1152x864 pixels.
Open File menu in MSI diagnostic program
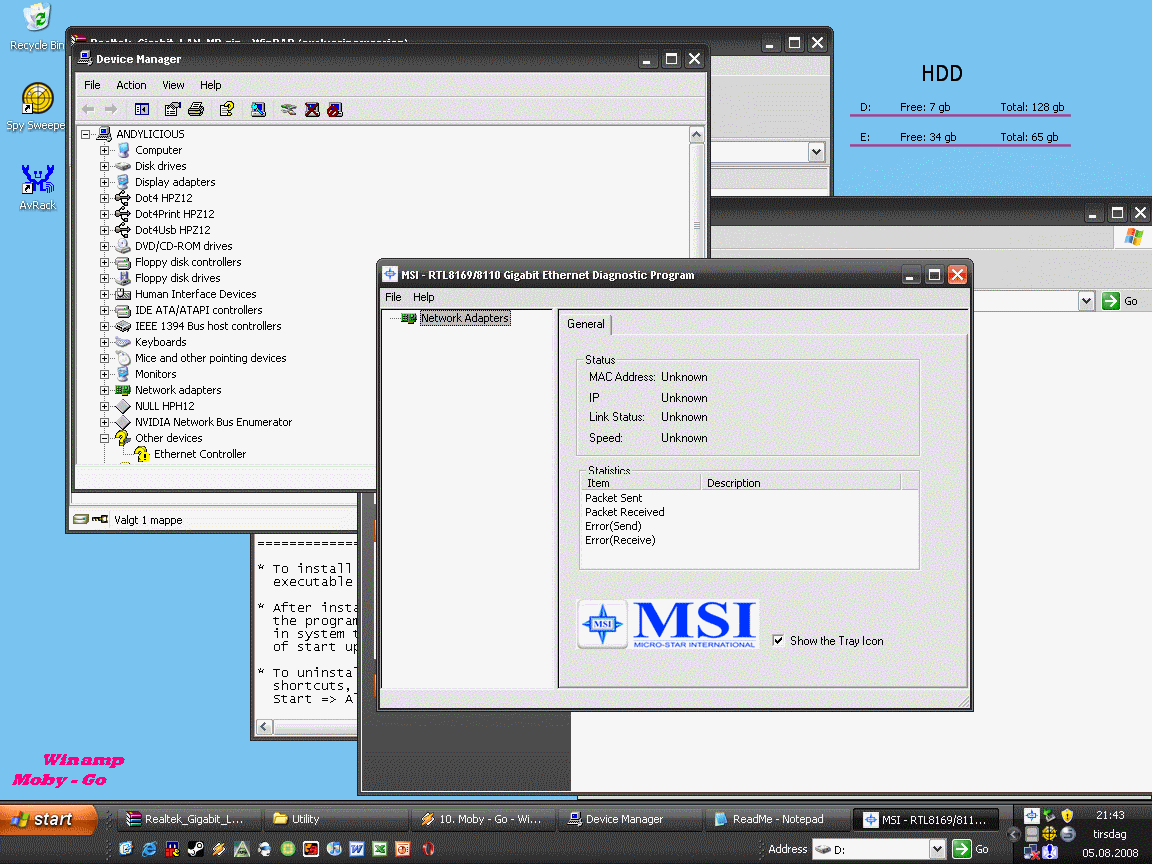tap(393, 297)
